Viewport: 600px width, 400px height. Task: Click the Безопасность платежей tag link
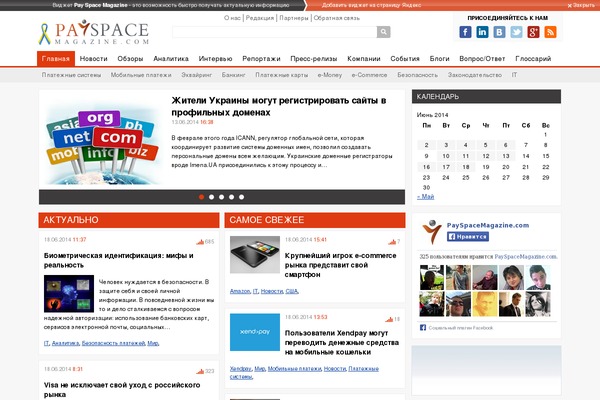(x=113, y=343)
